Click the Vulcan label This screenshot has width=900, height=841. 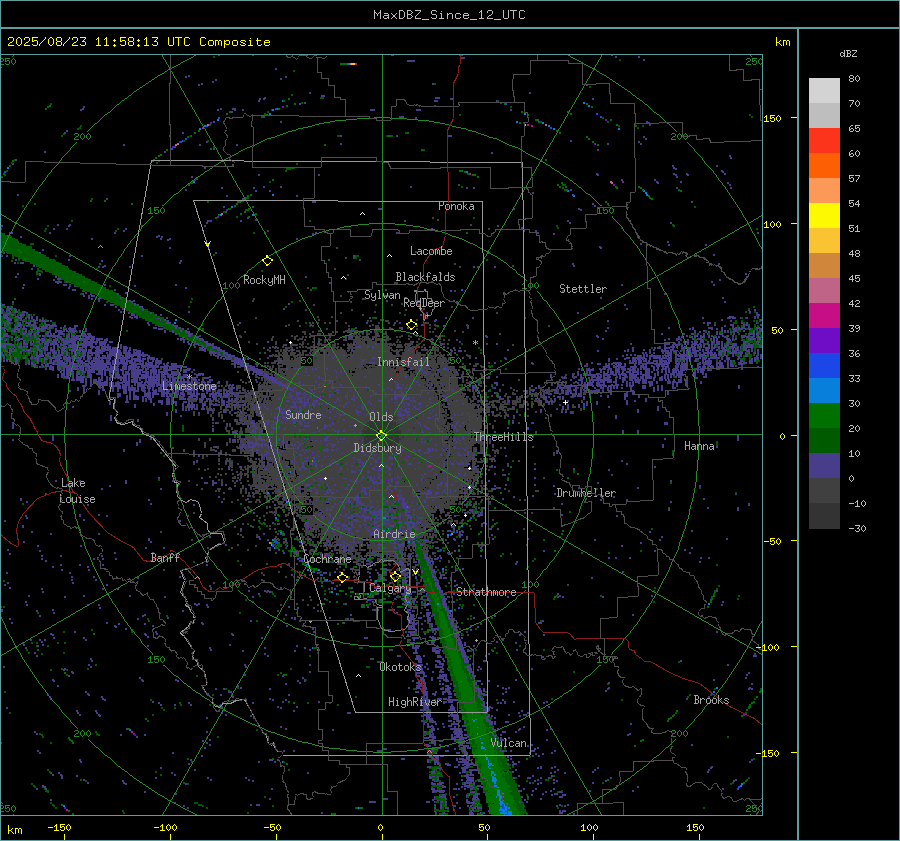pos(509,743)
